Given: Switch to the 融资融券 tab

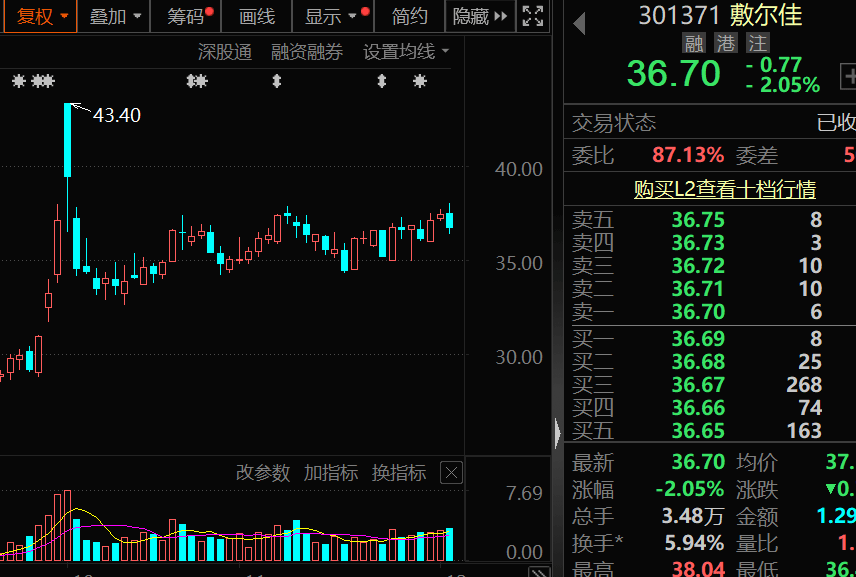Looking at the screenshot, I should (x=307, y=51).
